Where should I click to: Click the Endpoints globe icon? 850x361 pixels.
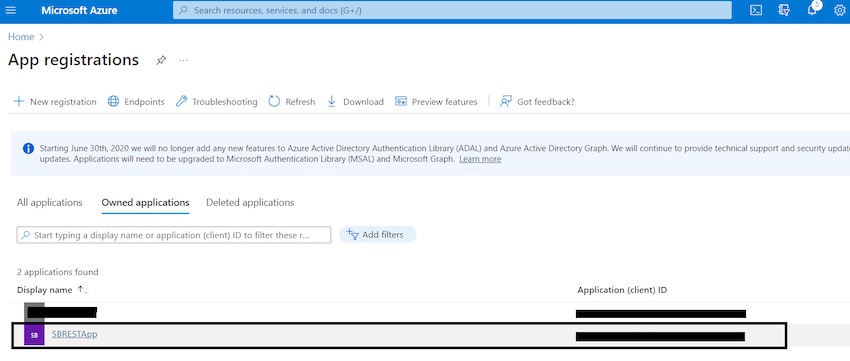[x=113, y=101]
